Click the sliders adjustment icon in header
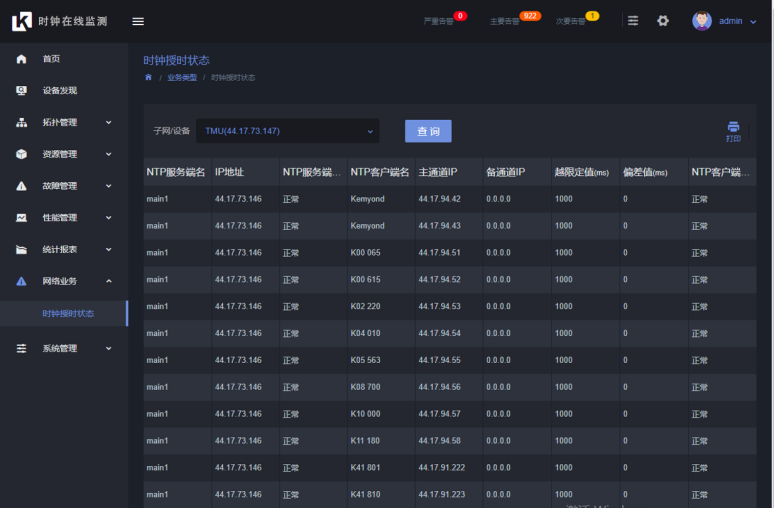 [x=633, y=21]
